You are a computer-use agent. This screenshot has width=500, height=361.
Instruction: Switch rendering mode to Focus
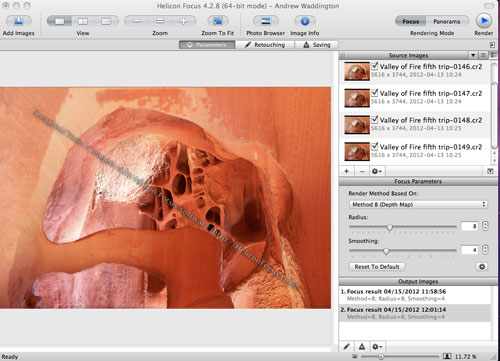(x=411, y=21)
